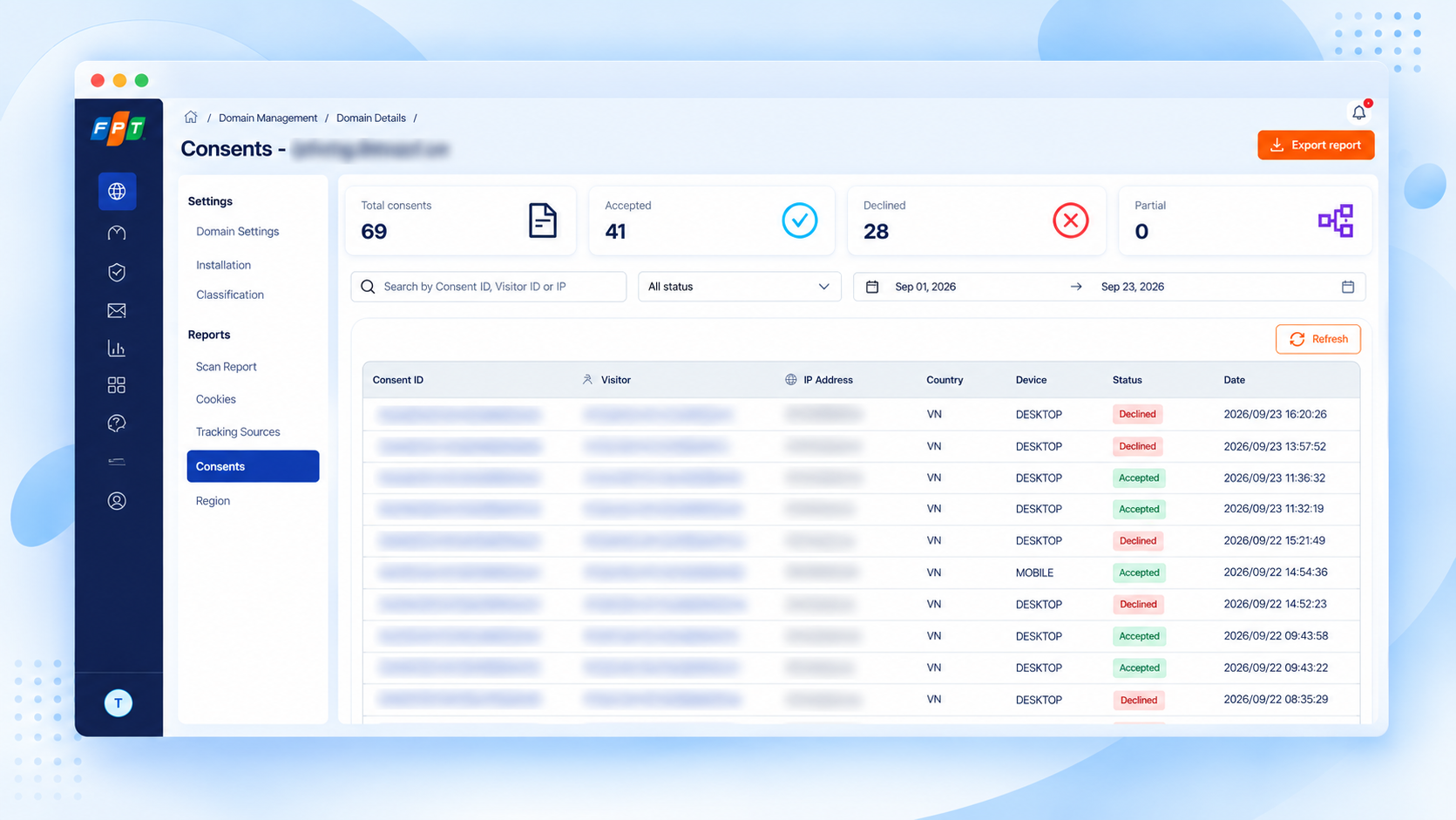1456x820 pixels.
Task: Open Domain Settings menu item
Action: [x=238, y=232]
